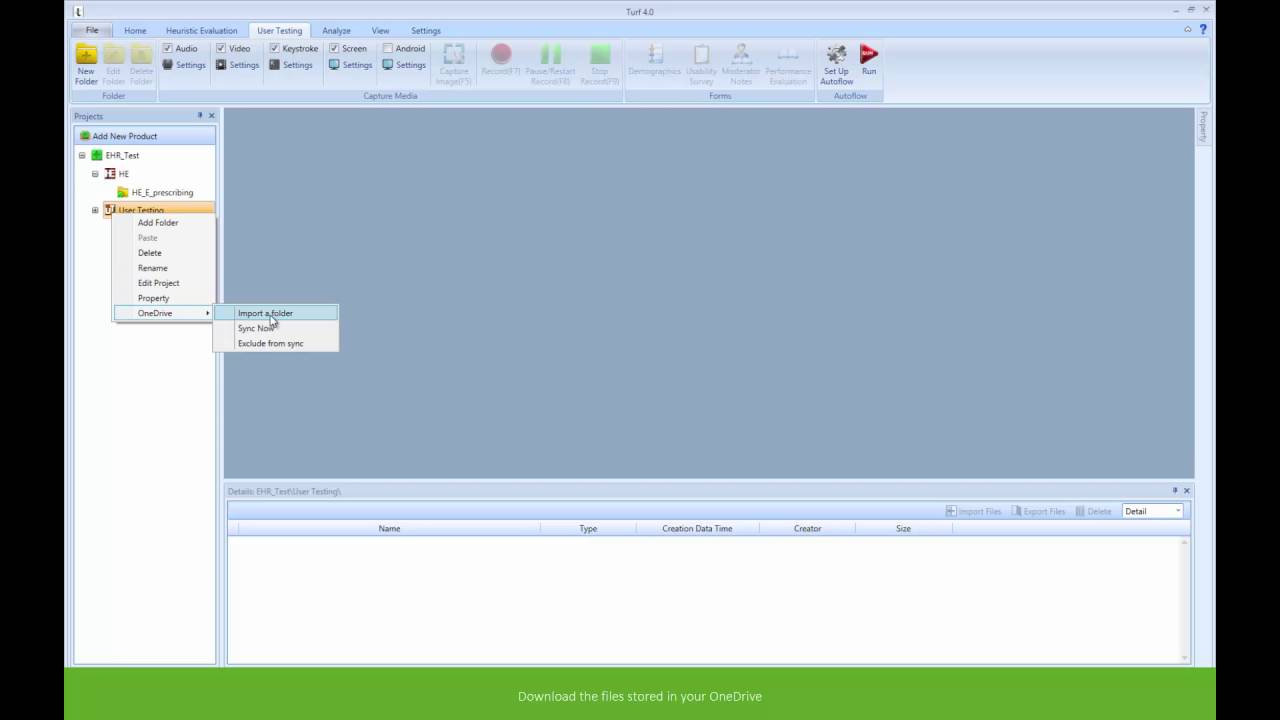Collapse the EHR_Test tree node
Image resolution: width=1280 pixels, height=720 pixels.
coord(82,155)
